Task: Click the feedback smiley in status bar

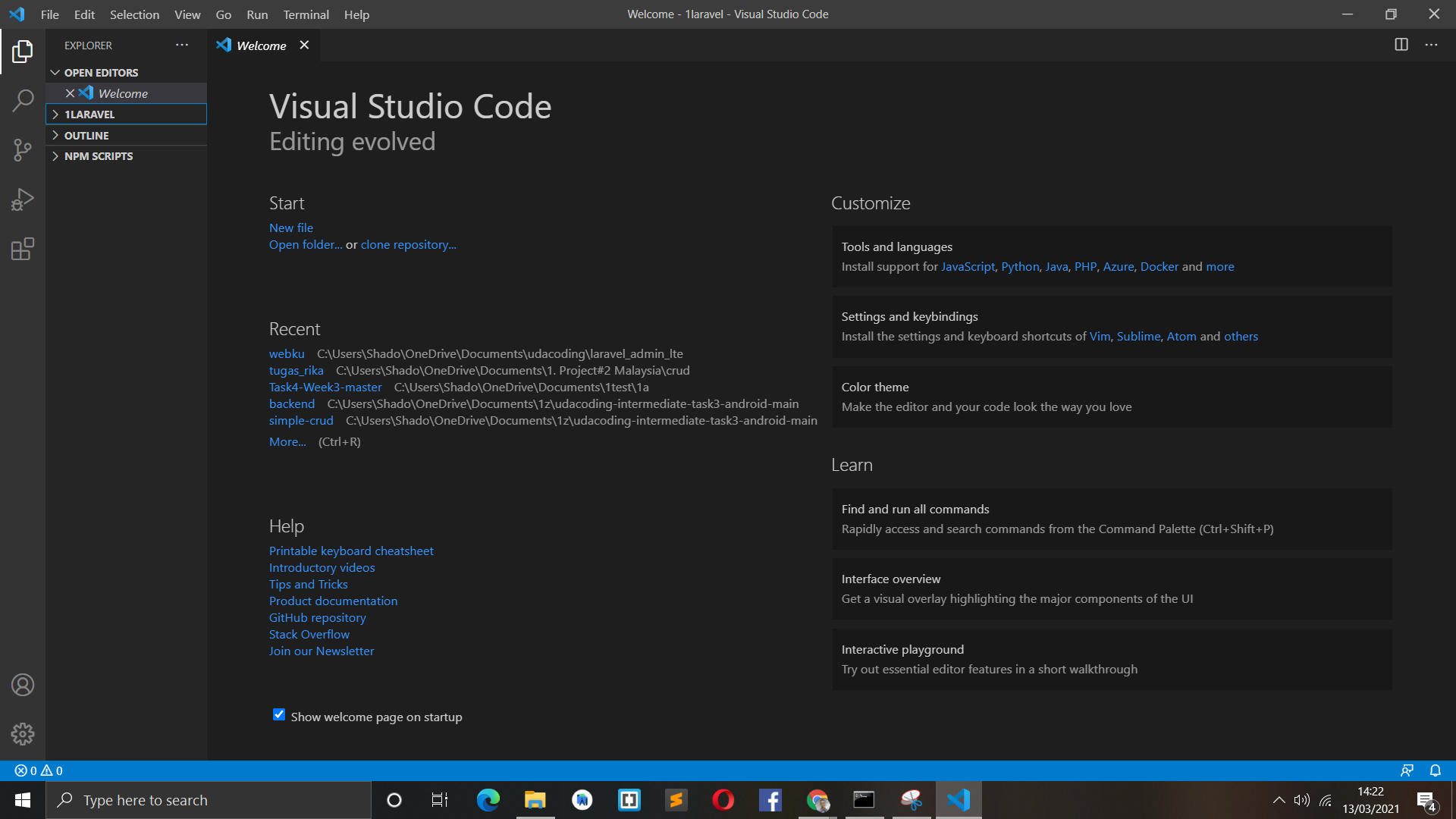Action: 1407,770
